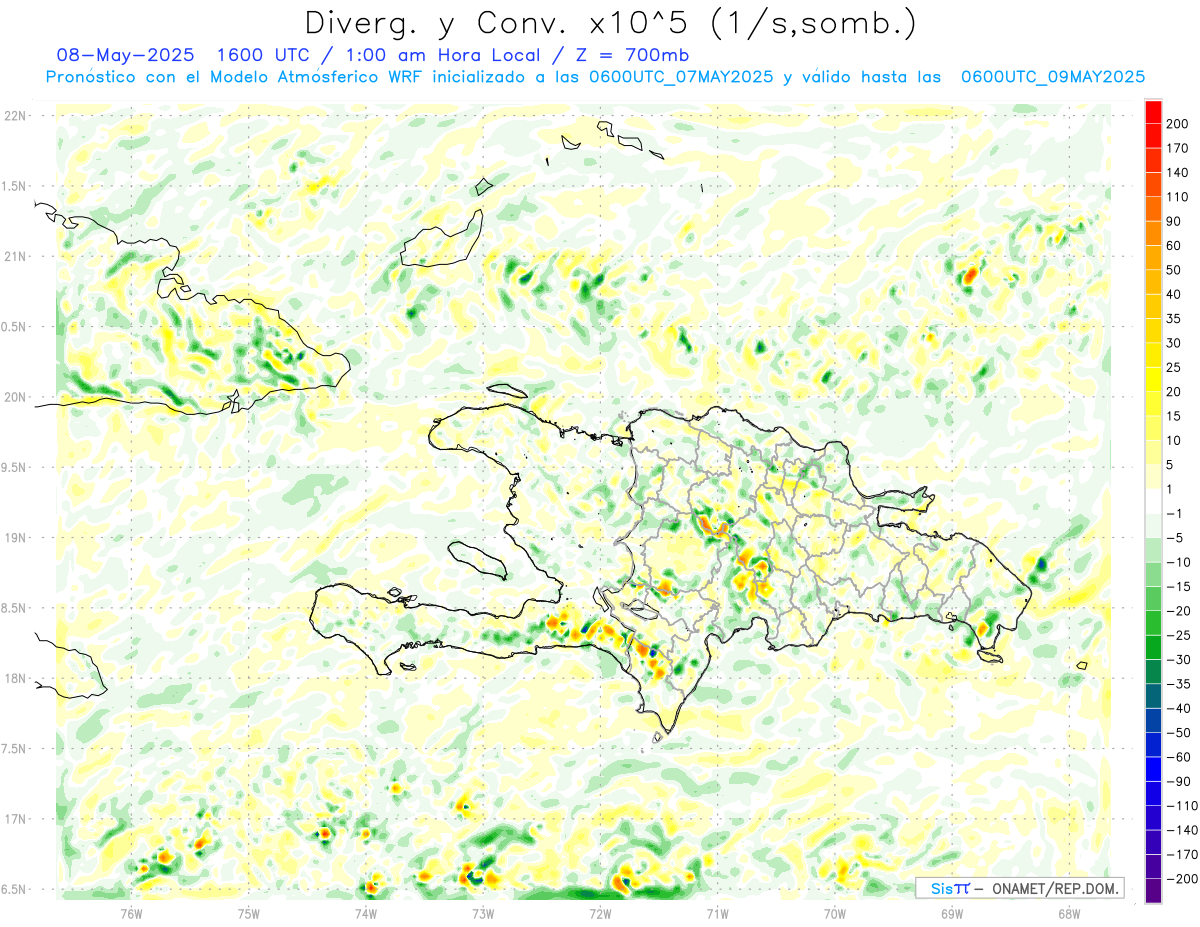Click the '70W' longitude label
1200x927 pixels.
(835, 913)
